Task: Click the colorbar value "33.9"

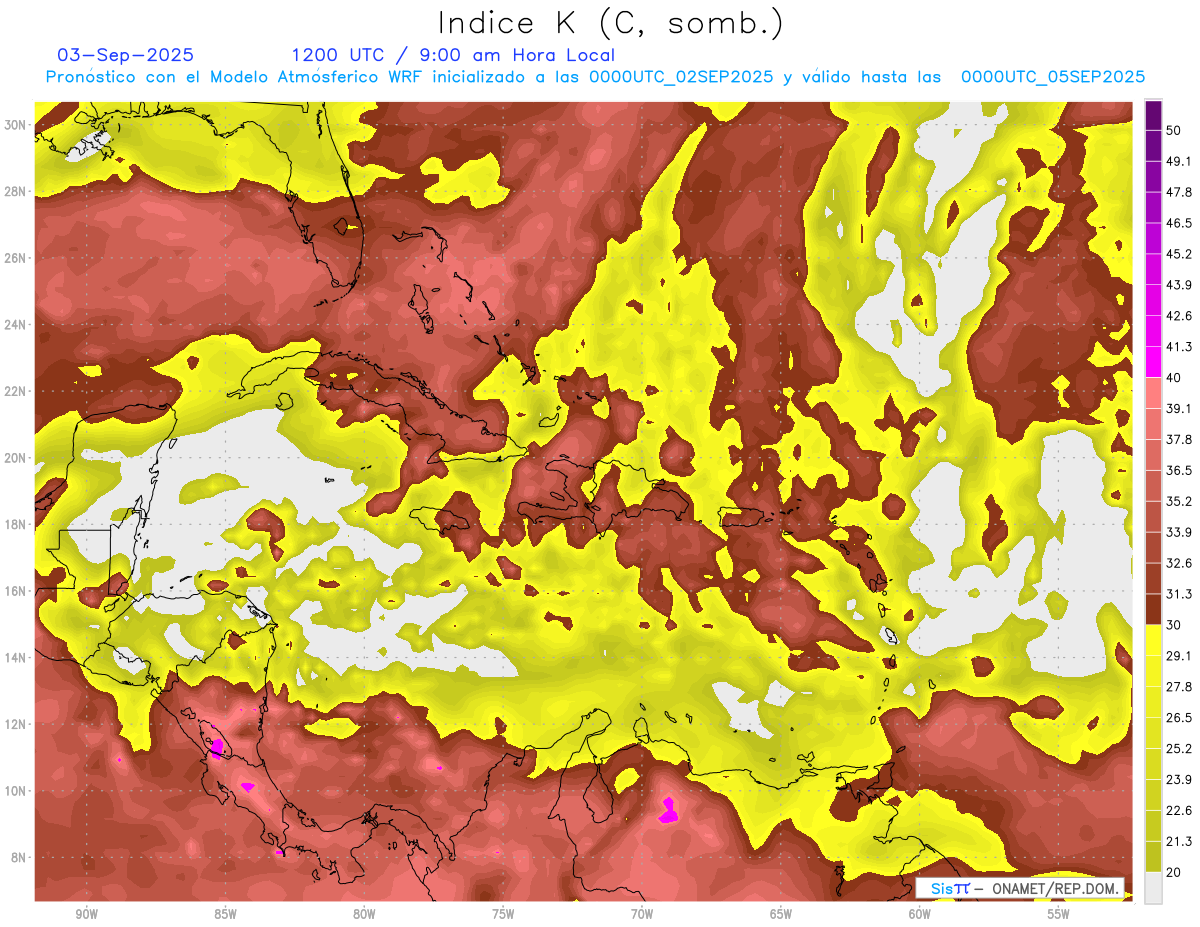Action: point(1179,532)
